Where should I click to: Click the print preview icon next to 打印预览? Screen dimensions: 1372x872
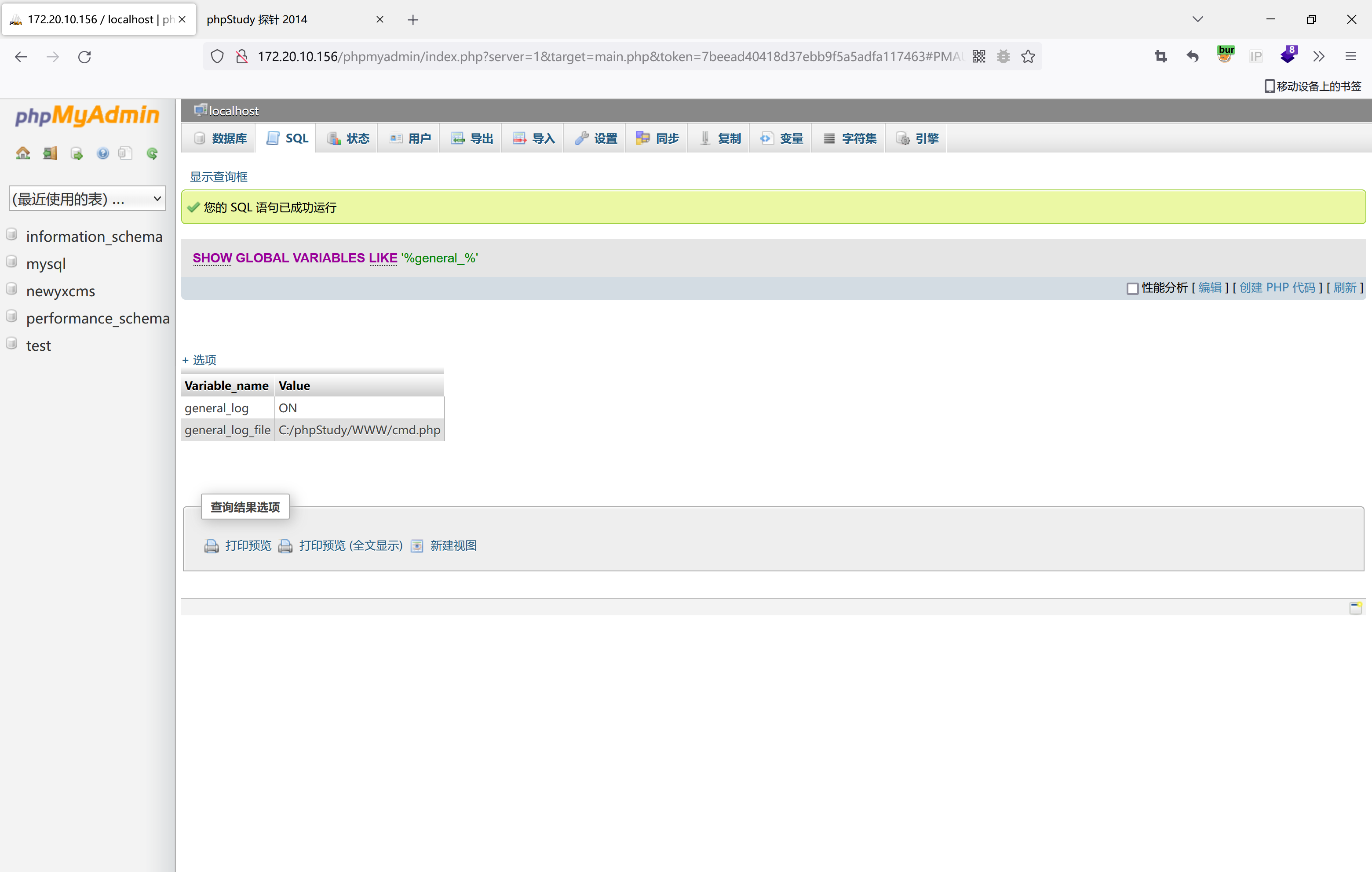(212, 545)
